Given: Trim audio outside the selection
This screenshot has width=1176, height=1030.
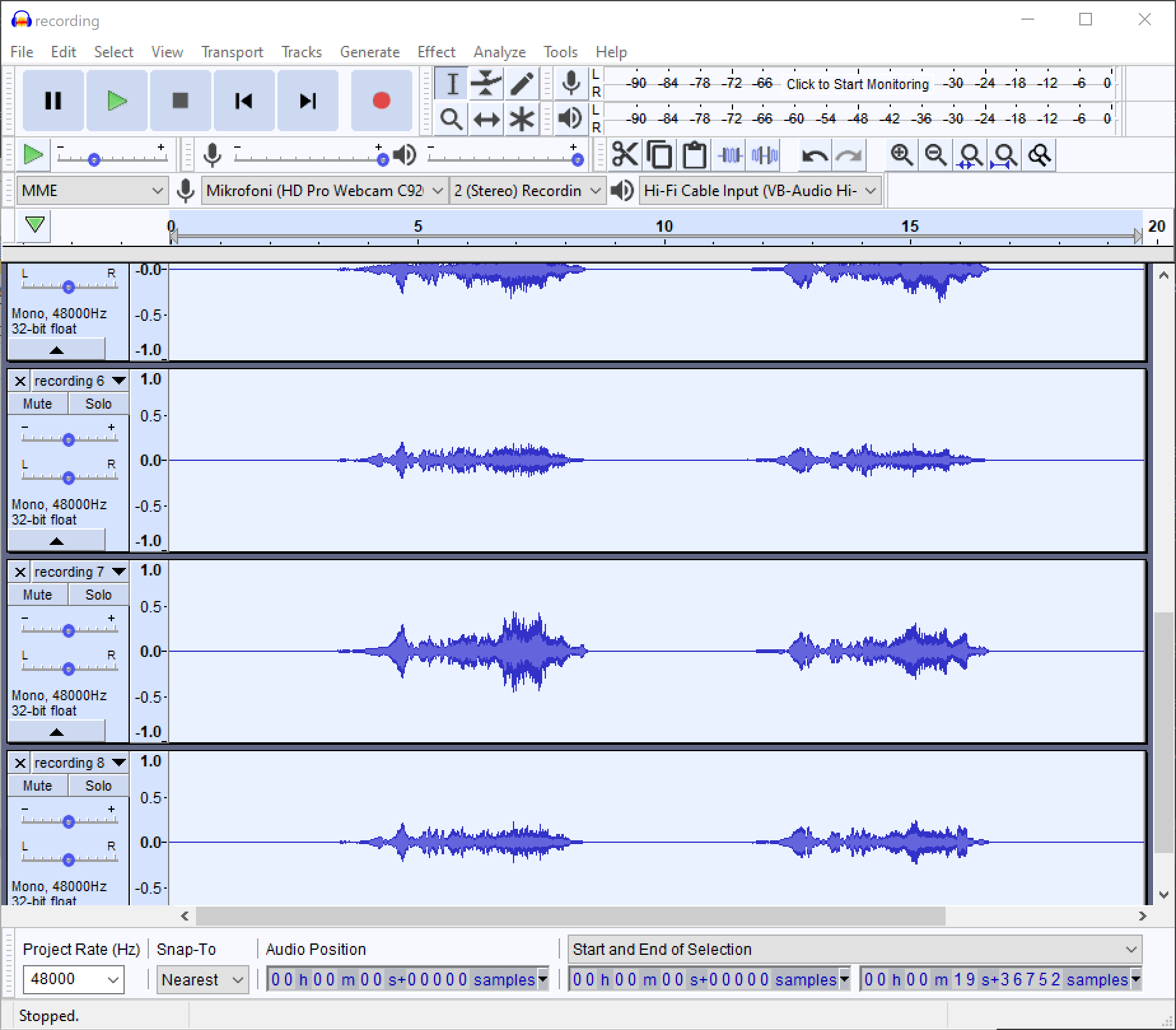Looking at the screenshot, I should pos(730,155).
